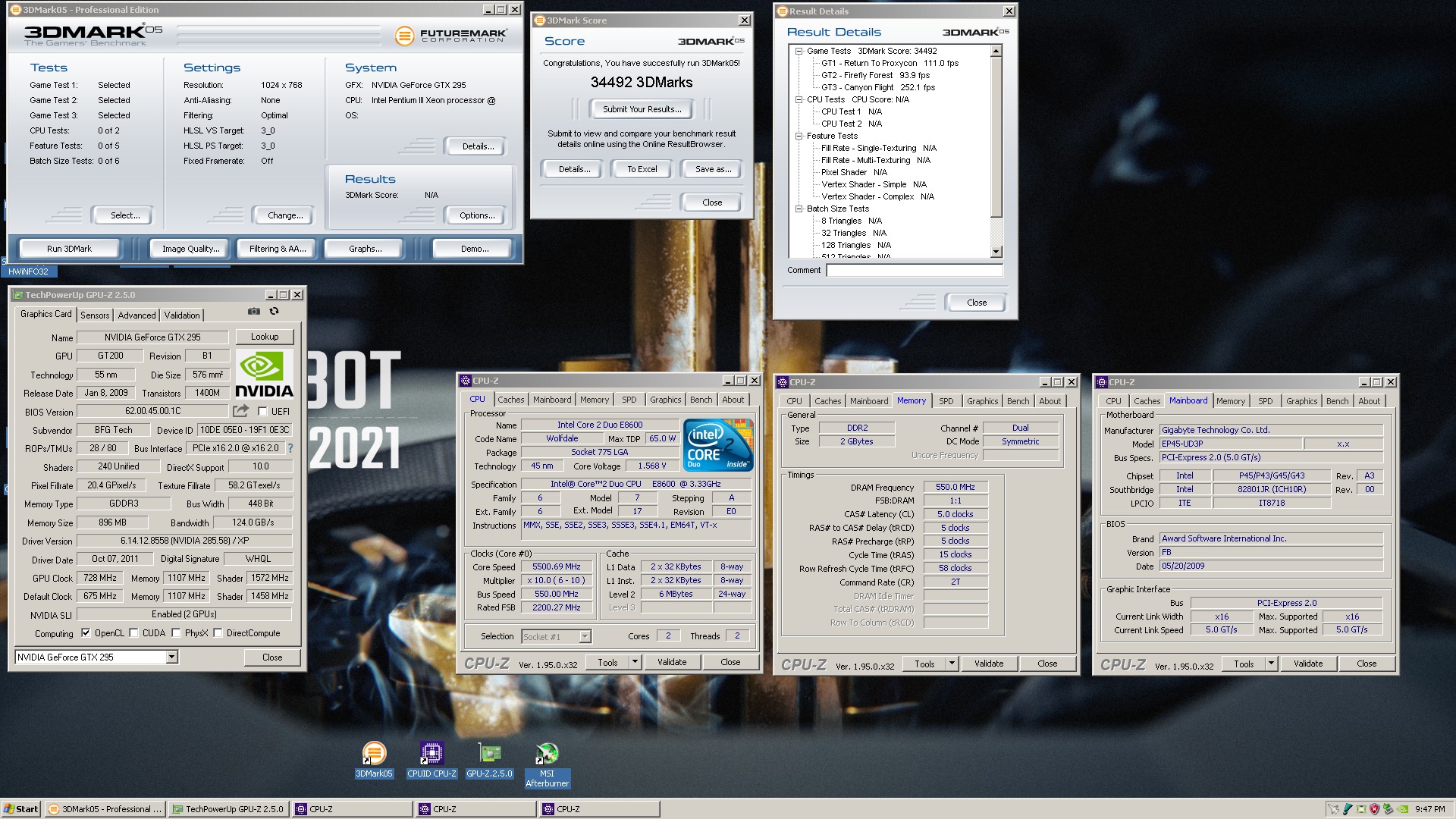Screen dimensions: 1456x819
Task: Click the Start button
Action: tap(21, 809)
